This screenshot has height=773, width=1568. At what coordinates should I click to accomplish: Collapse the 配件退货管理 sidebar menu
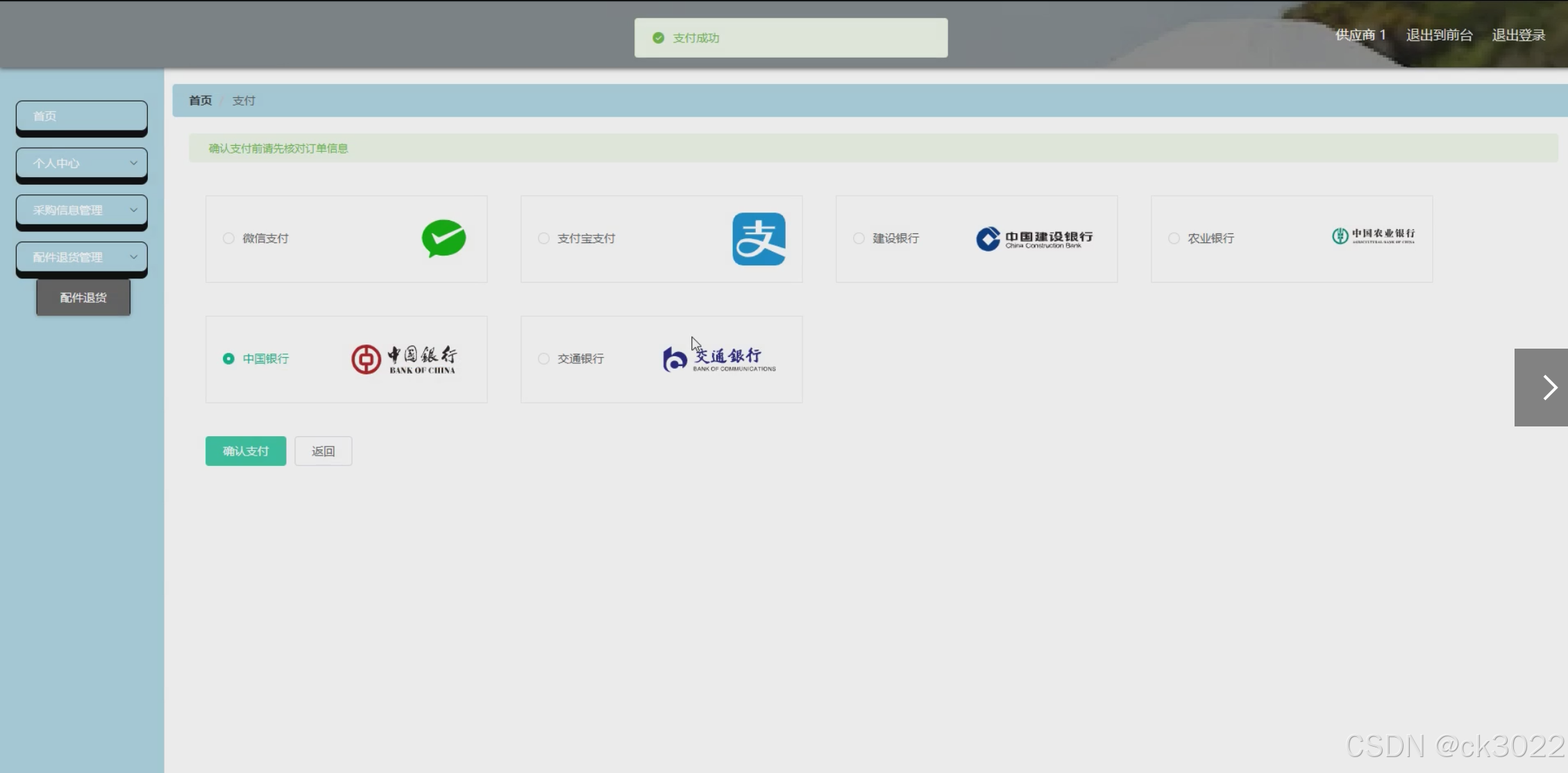click(82, 258)
